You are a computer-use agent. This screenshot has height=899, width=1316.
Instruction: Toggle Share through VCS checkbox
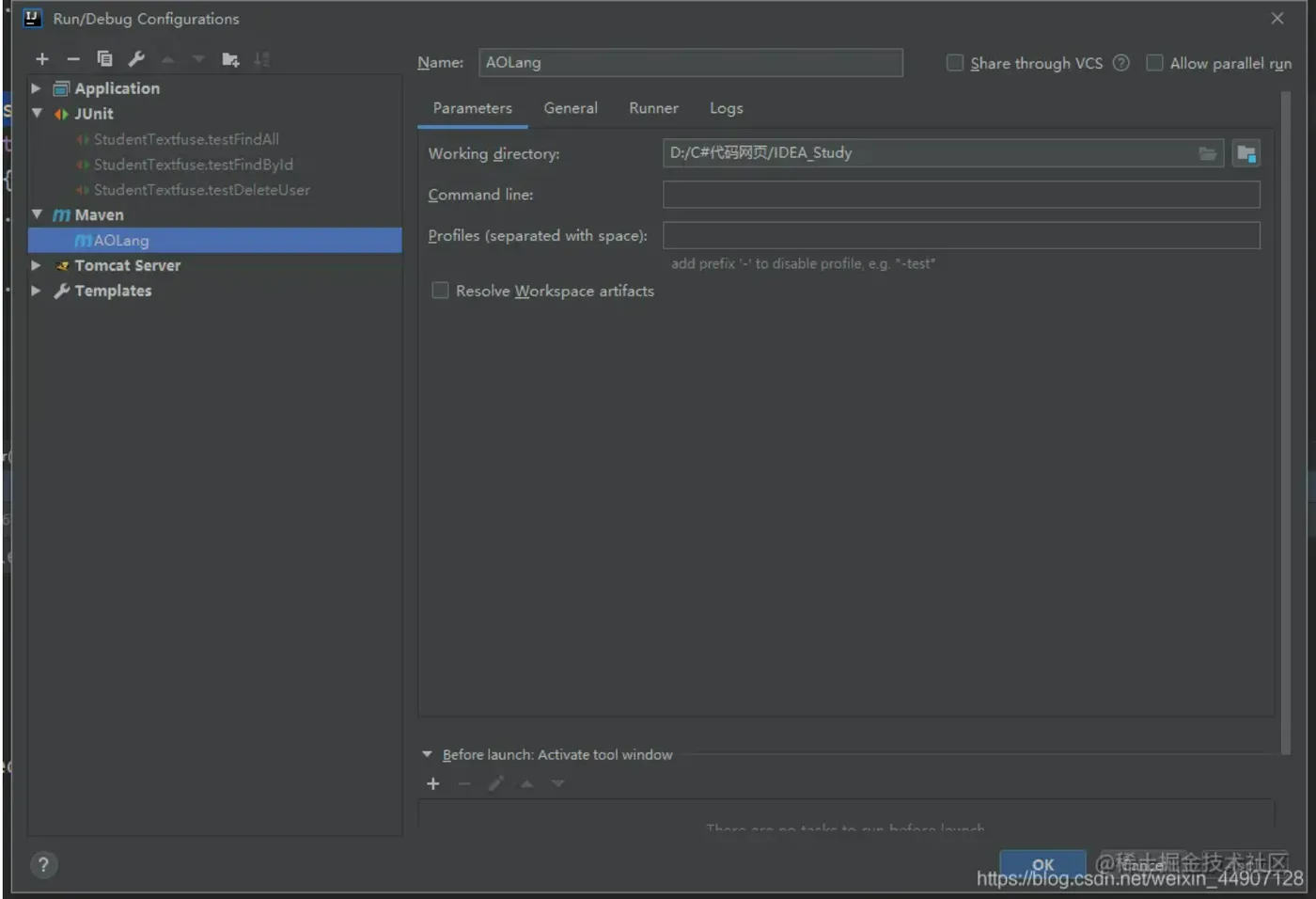coord(955,63)
